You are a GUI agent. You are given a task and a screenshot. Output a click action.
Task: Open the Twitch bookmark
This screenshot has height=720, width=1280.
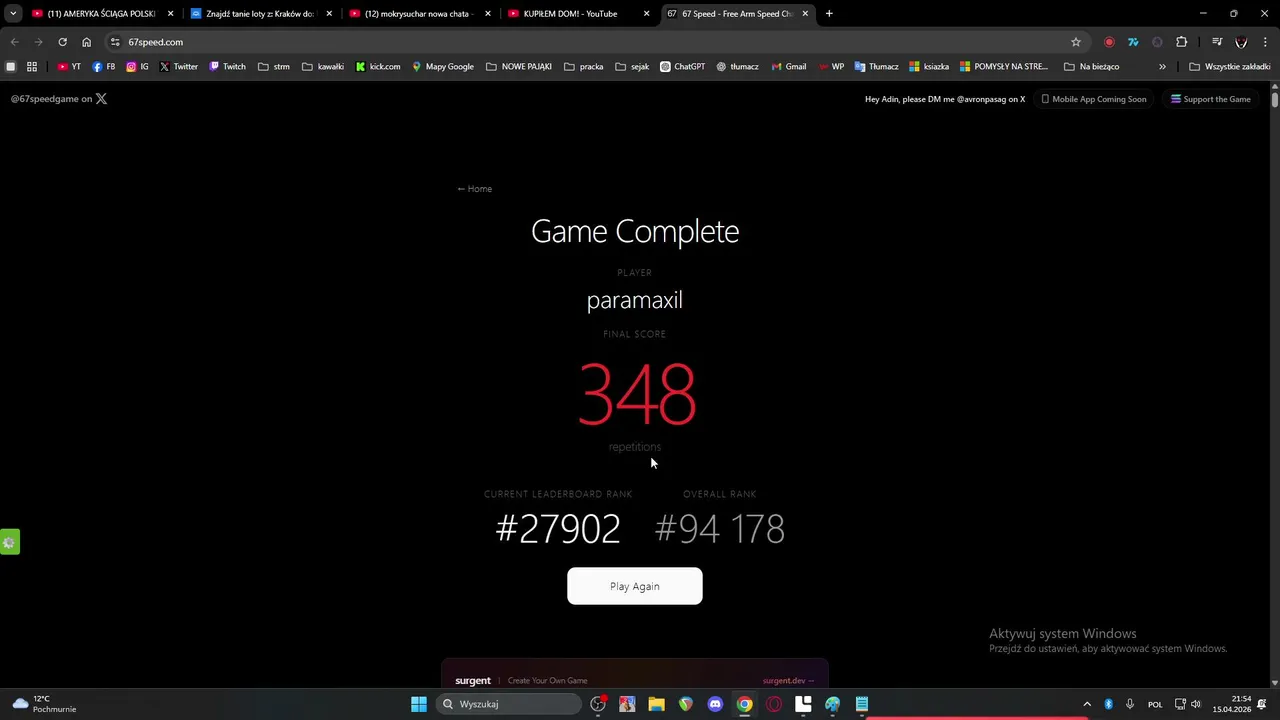(x=227, y=67)
